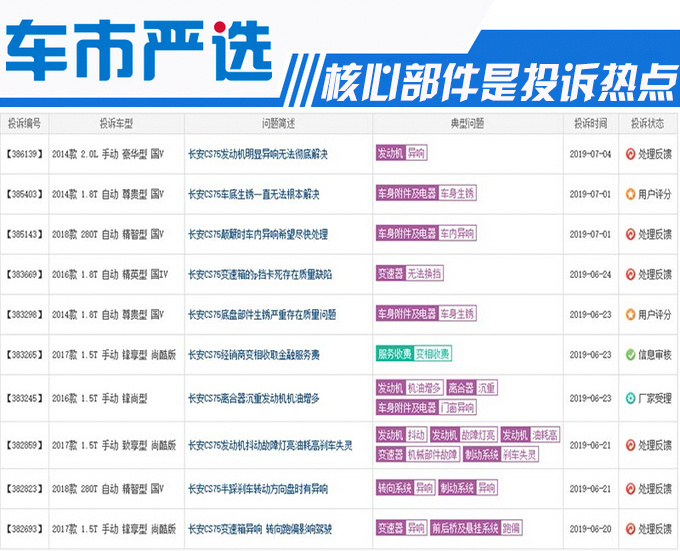Click the 转向系统 tag
The height and width of the screenshot is (551, 680).
coord(395,488)
